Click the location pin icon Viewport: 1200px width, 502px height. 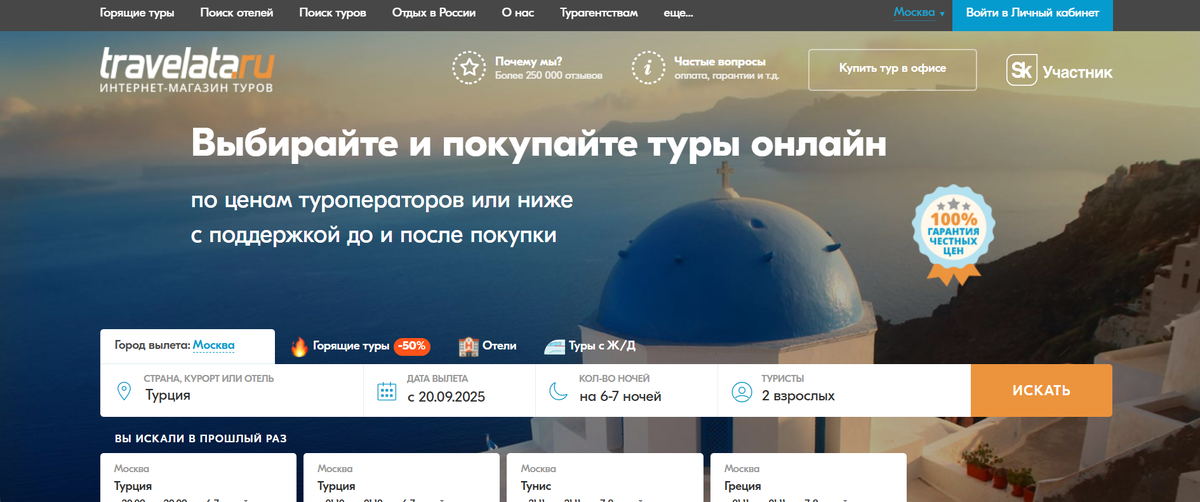tap(124, 391)
